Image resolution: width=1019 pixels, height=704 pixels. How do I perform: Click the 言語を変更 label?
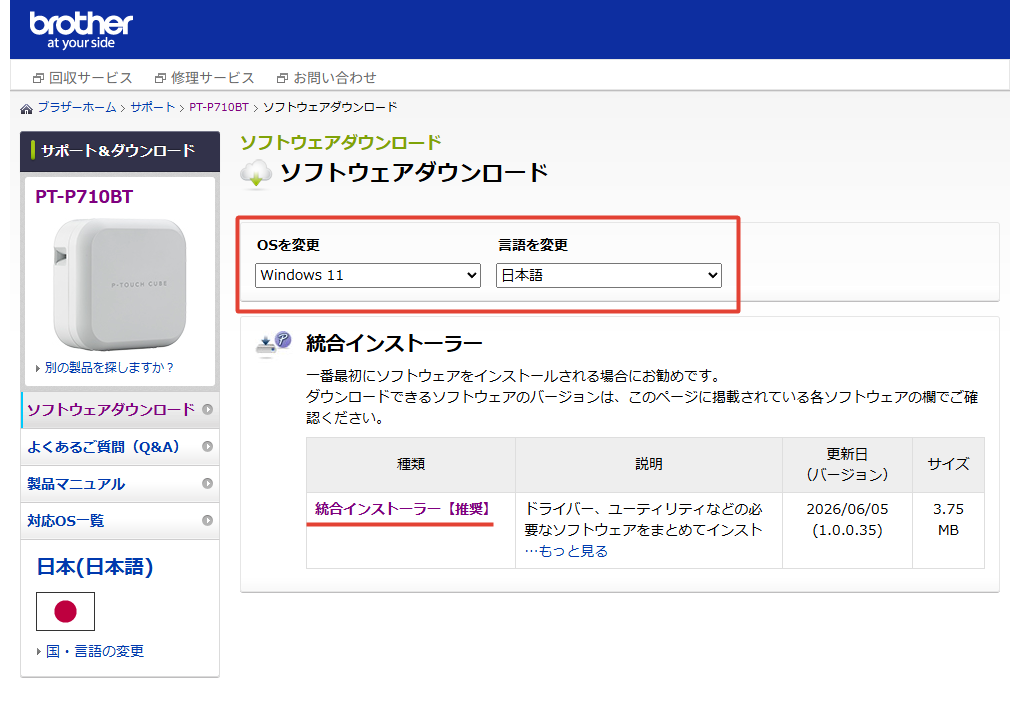pos(533,246)
